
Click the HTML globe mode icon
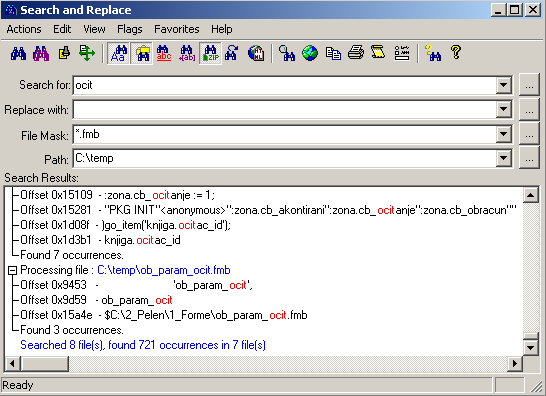256,54
